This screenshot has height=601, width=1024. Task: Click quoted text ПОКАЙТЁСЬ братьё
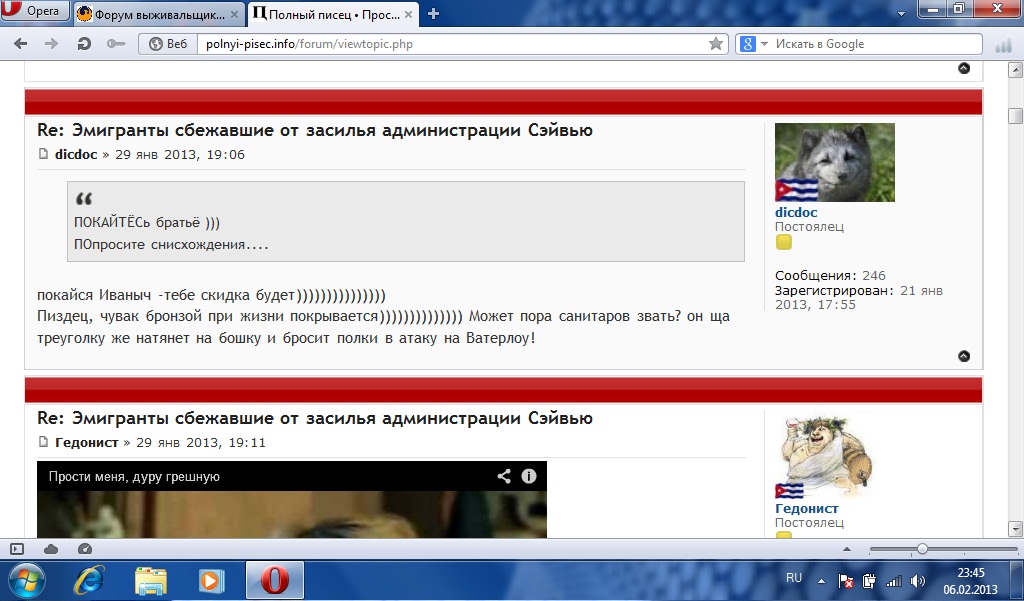[x=147, y=222]
